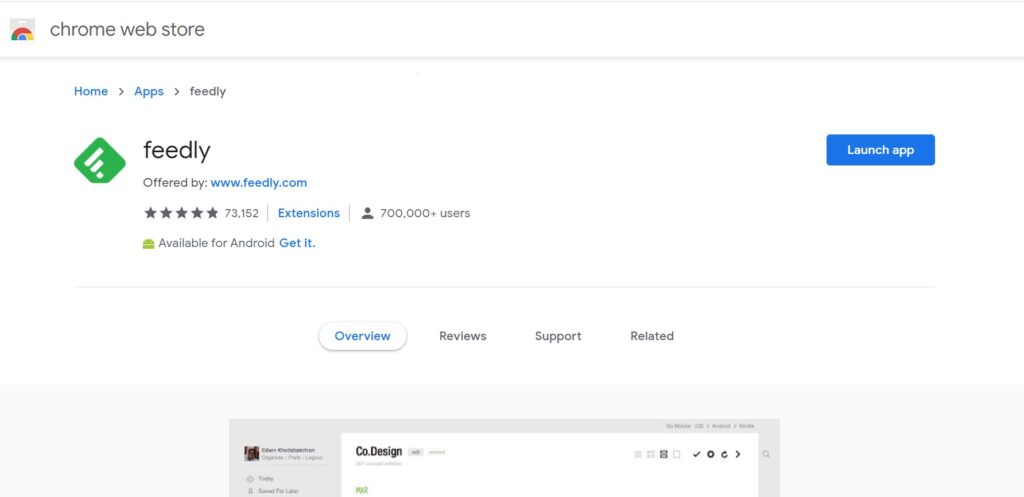Open the www.feedly.com publisher link
1024x497 pixels.
coord(259,183)
